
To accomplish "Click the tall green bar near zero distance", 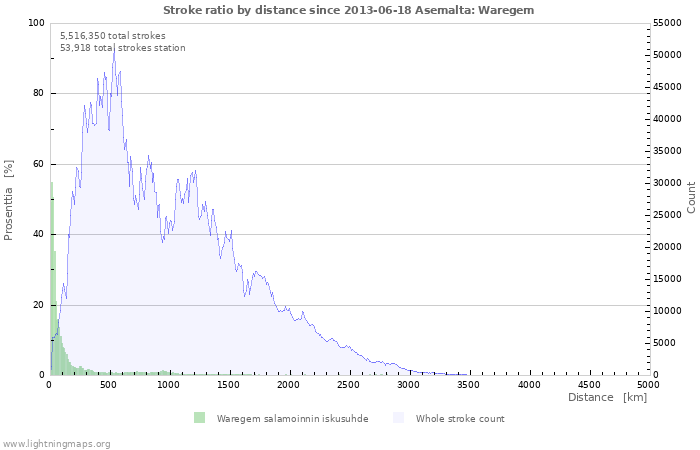I will [x=51, y=278].
